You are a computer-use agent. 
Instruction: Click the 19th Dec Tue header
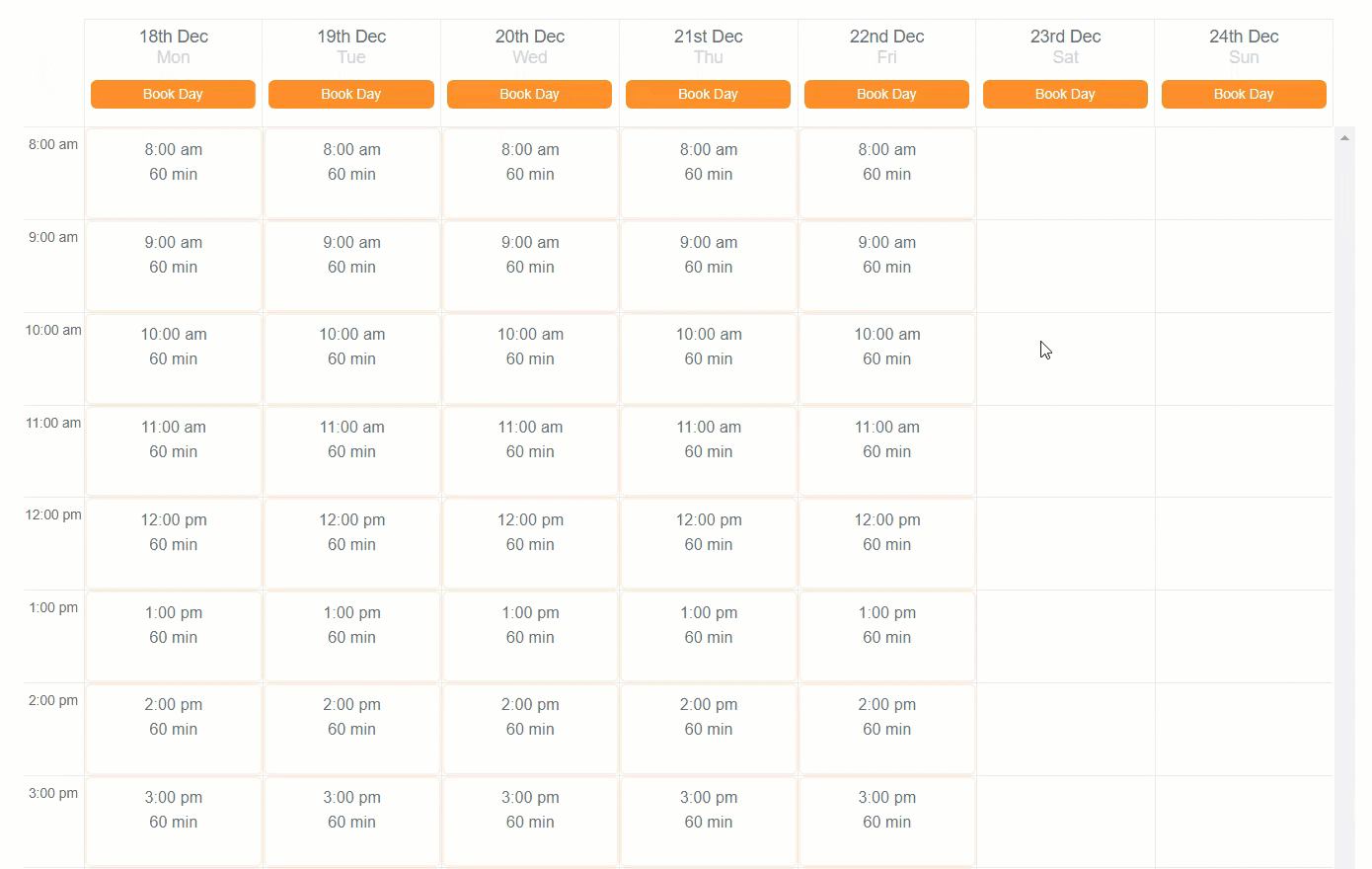coord(351,46)
